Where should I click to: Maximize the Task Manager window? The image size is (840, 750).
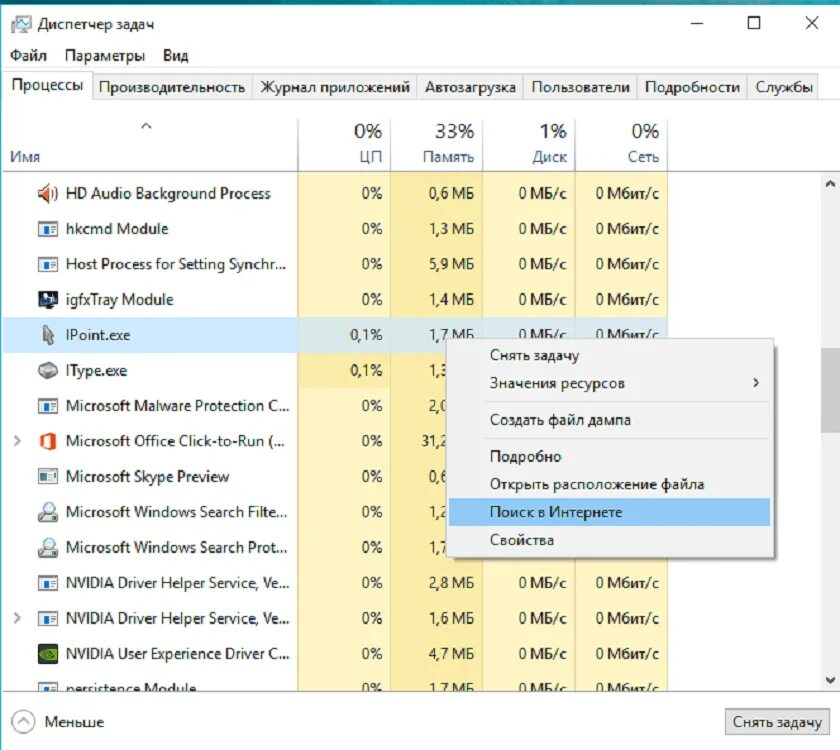[754, 23]
